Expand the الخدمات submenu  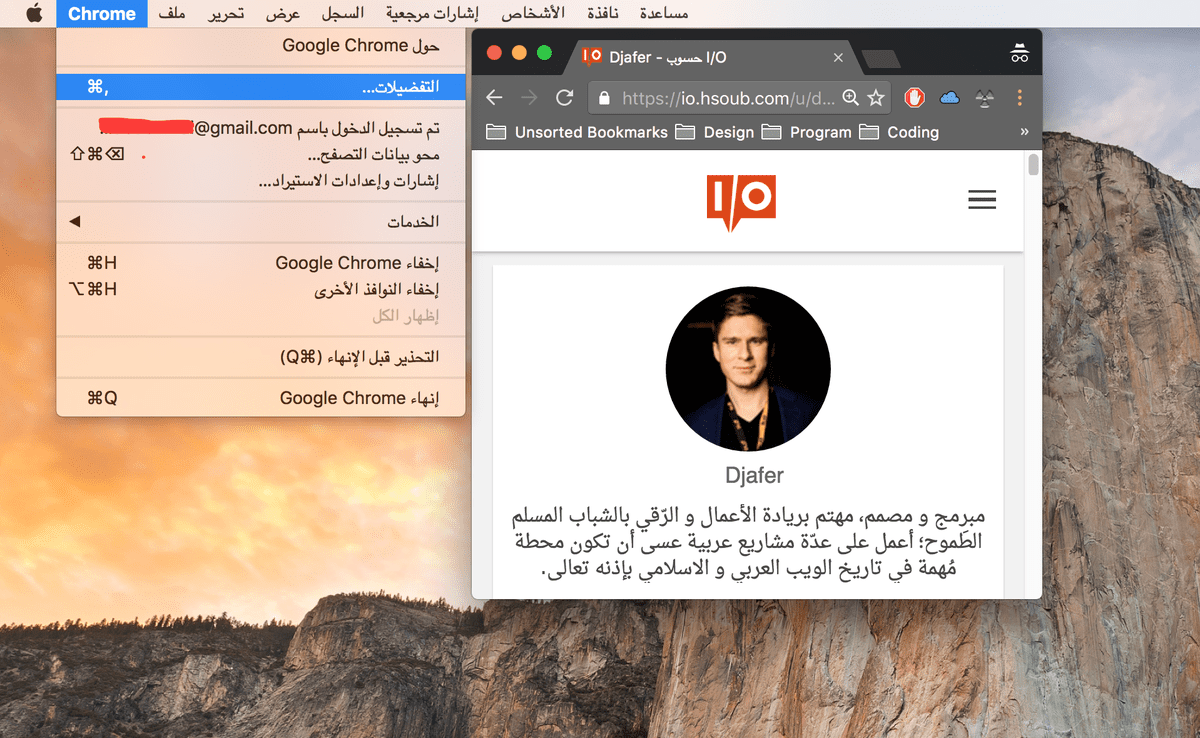click(258, 222)
